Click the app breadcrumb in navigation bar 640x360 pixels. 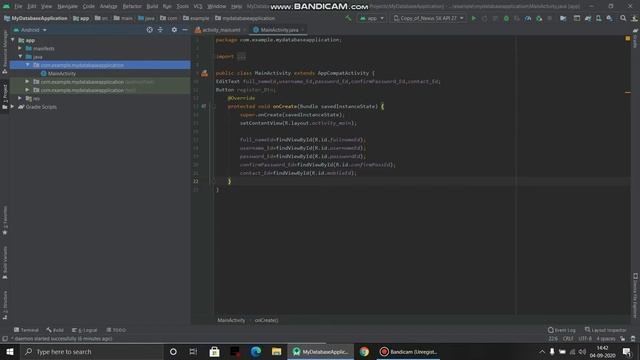pos(81,18)
